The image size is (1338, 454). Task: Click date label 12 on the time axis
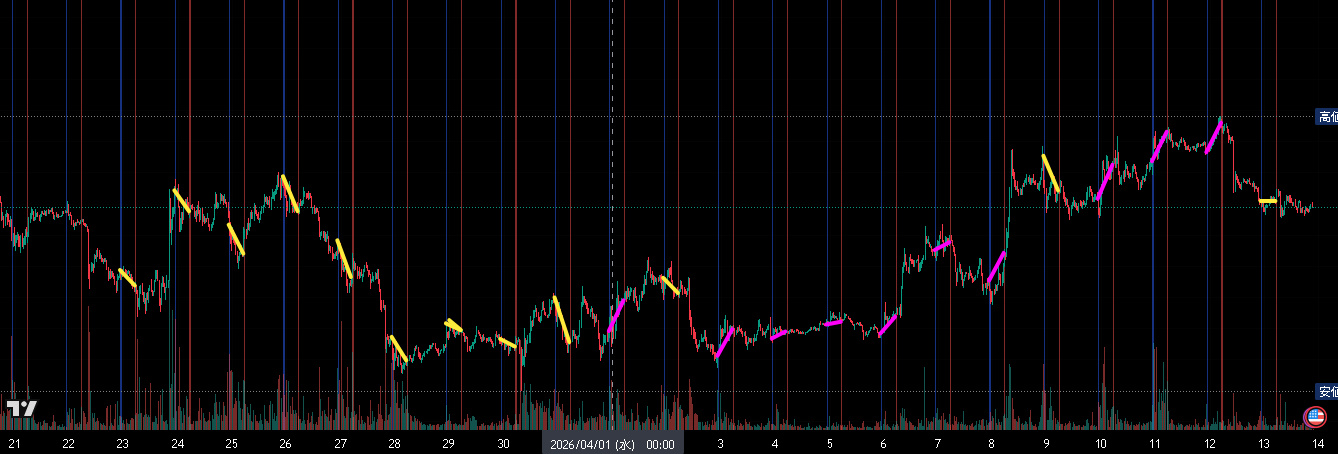pos(1209,444)
